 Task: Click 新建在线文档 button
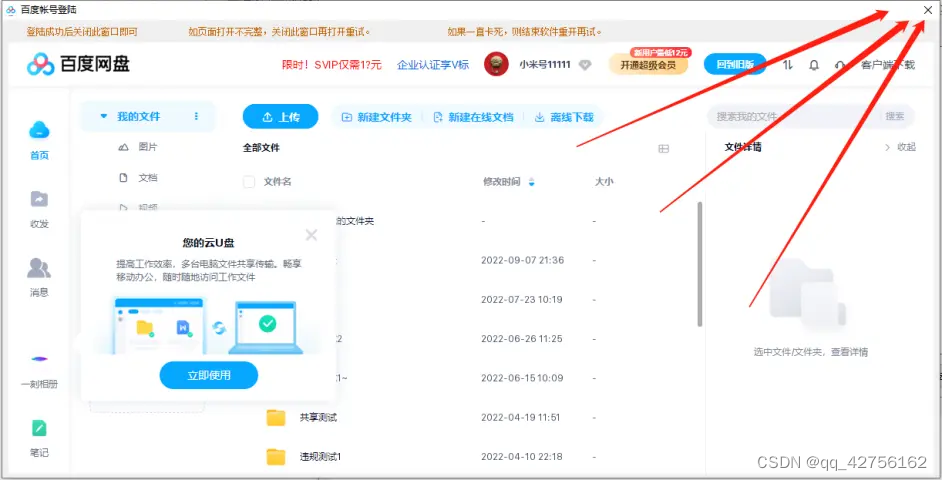tap(473, 117)
